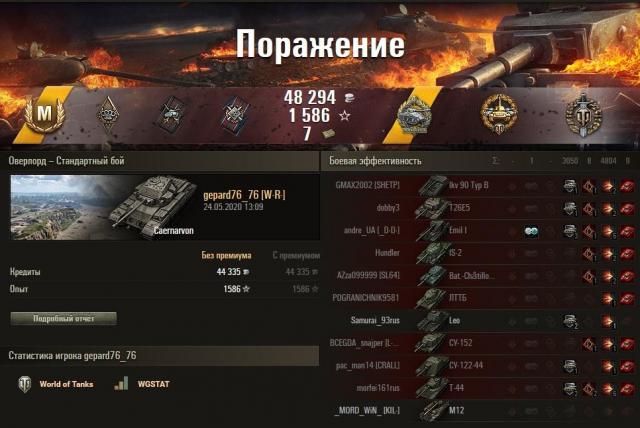Click the platoon icon in andre_UA row

tap(531, 231)
